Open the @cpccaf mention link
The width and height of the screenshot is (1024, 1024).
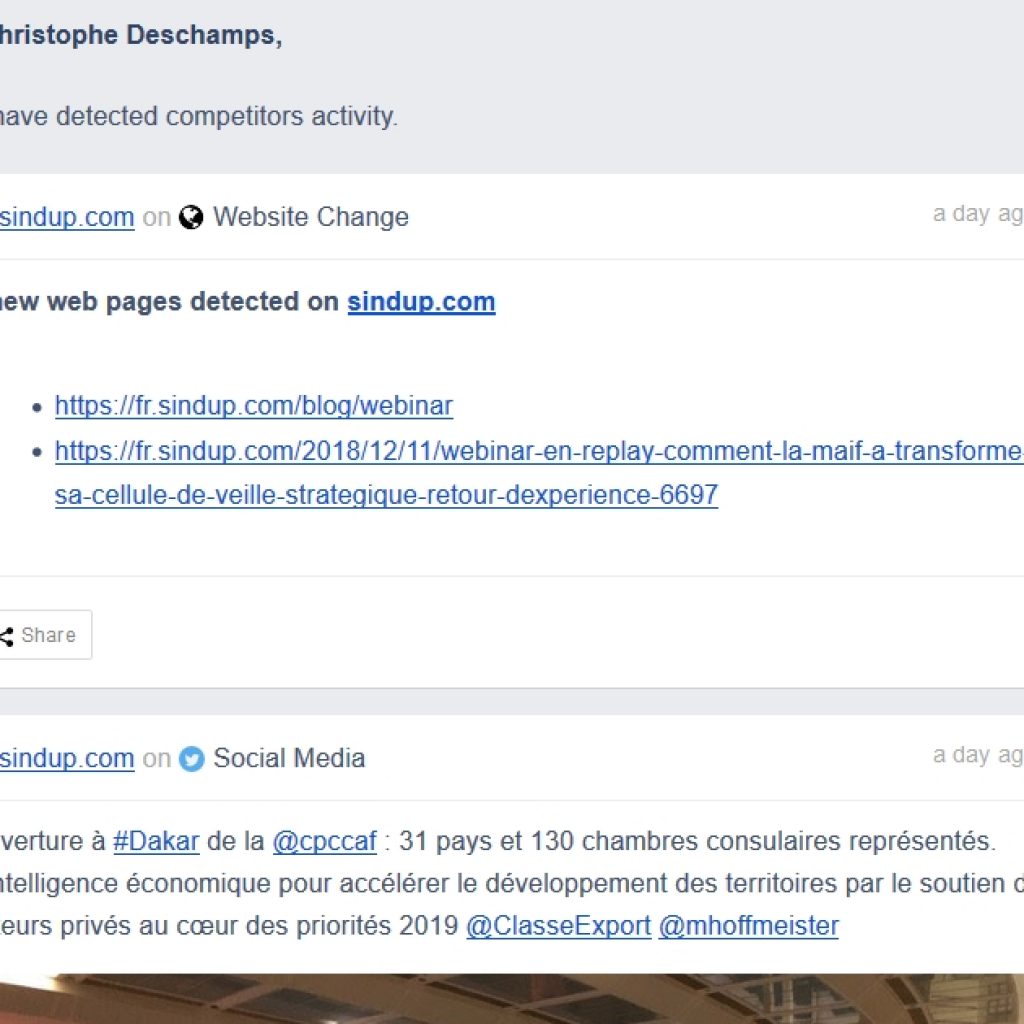[325, 841]
